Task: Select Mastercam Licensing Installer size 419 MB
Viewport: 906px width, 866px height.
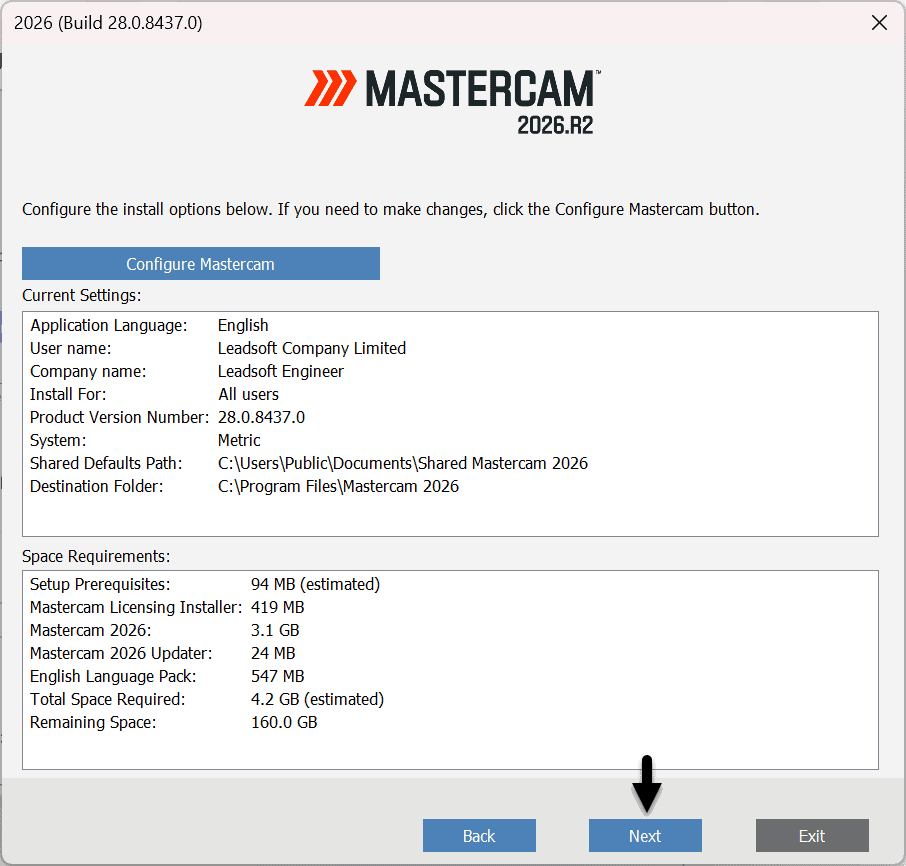Action: 277,607
